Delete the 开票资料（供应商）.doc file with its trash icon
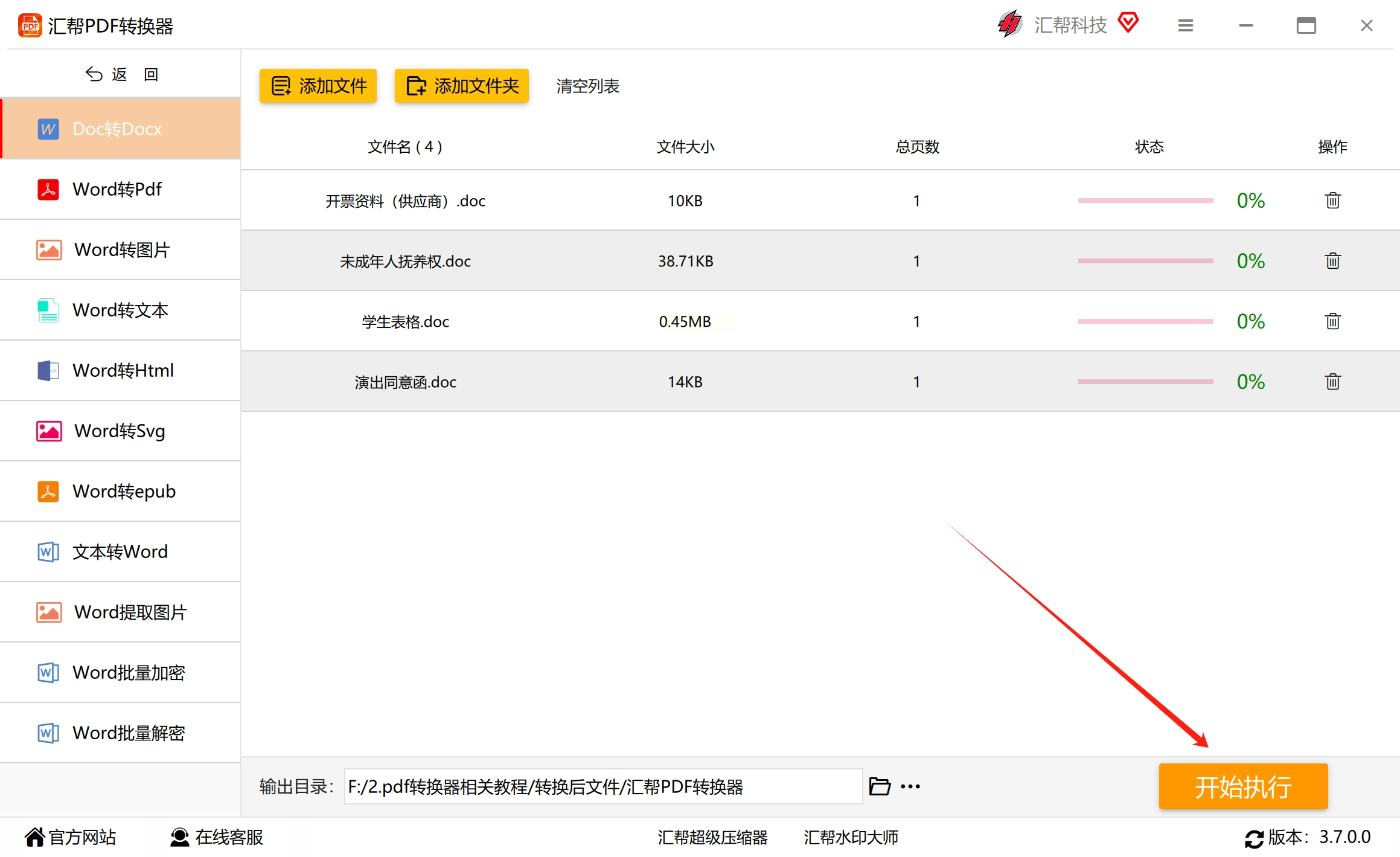The image size is (1400, 857). click(x=1332, y=201)
